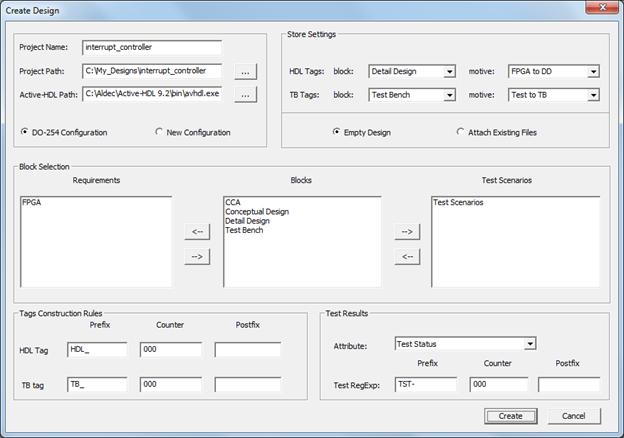
Task: Choose the Empty Design option
Action: [337, 132]
